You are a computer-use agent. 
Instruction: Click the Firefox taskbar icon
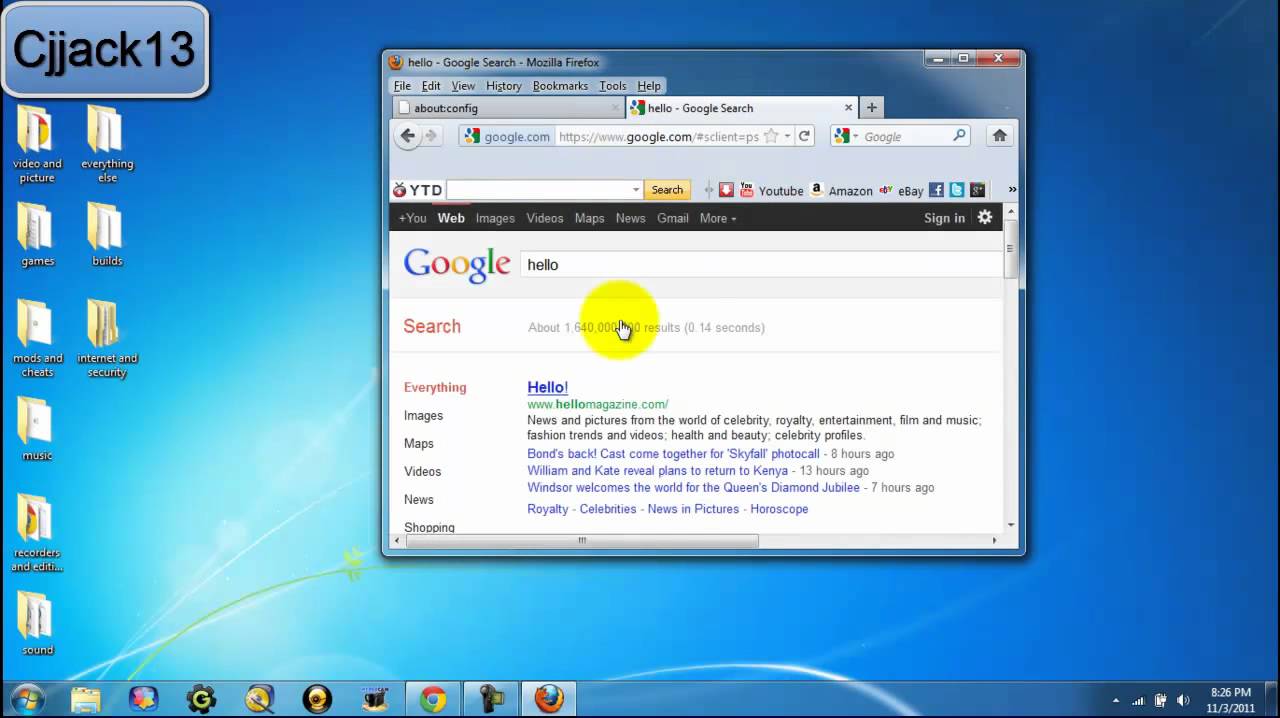tap(548, 698)
